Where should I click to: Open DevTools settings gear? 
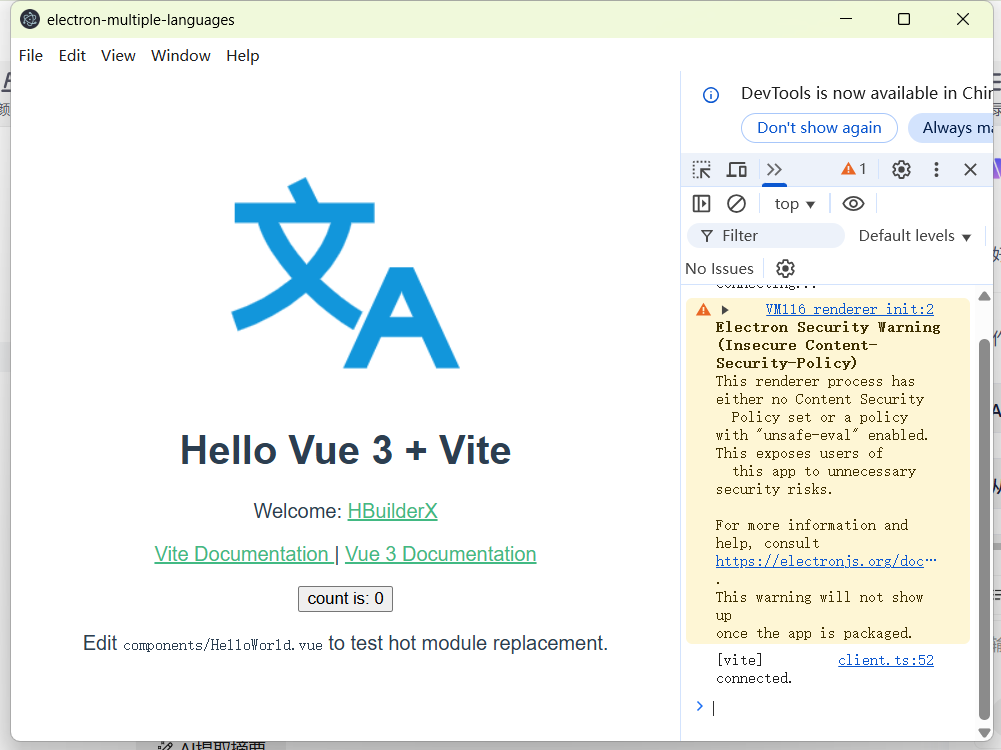pos(901,170)
